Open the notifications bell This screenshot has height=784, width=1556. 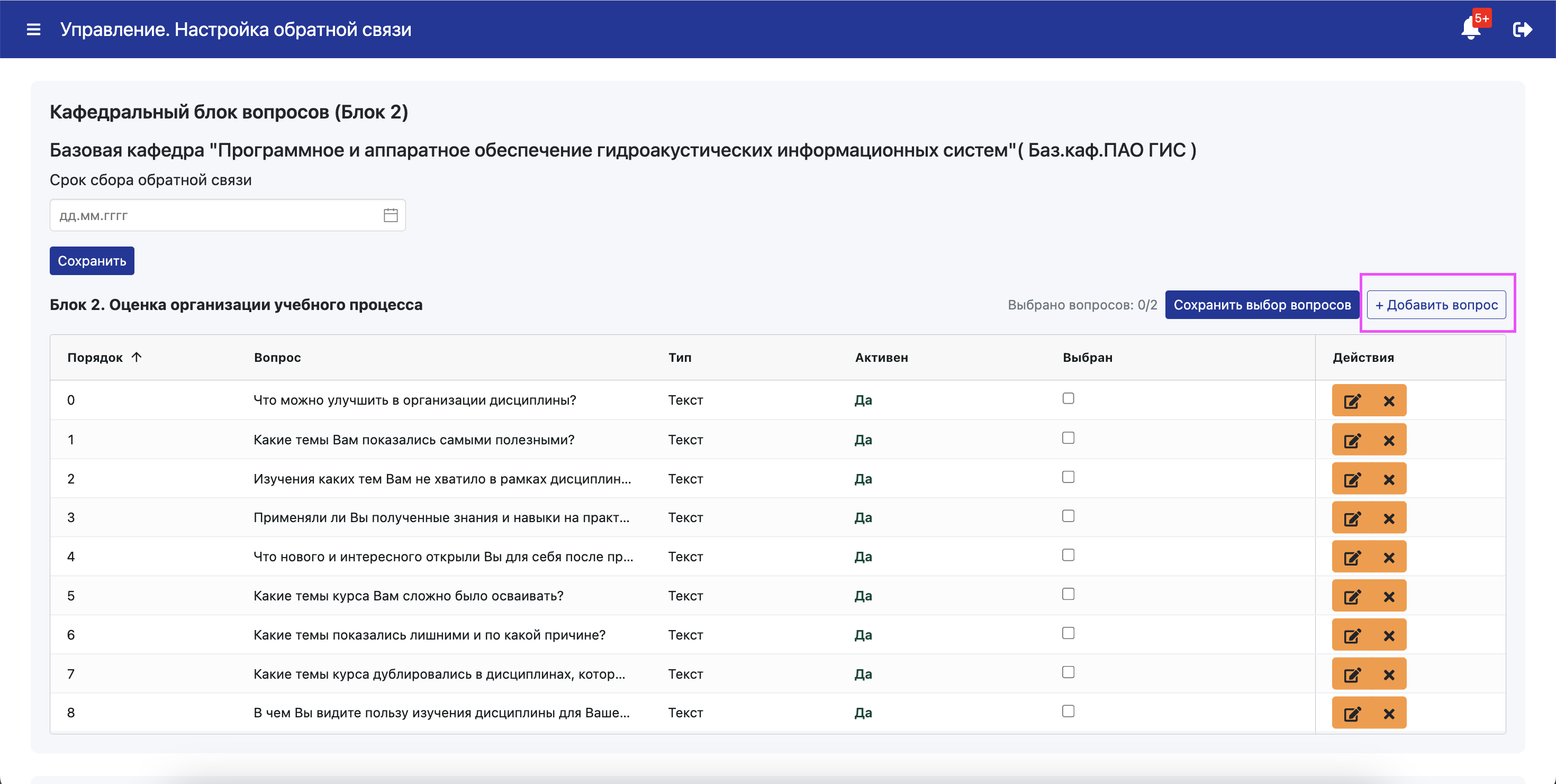click(x=1471, y=29)
